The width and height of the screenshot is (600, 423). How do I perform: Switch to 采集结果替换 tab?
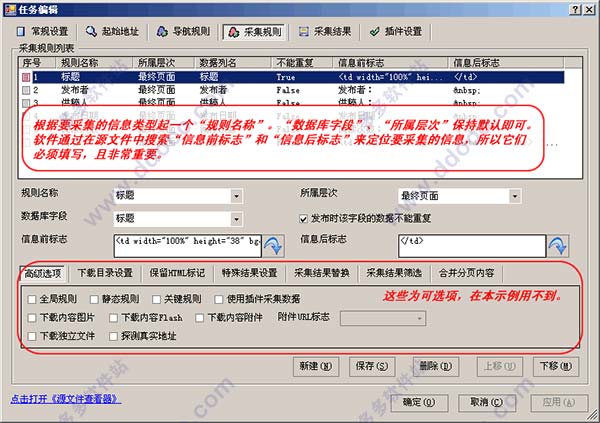(x=322, y=273)
